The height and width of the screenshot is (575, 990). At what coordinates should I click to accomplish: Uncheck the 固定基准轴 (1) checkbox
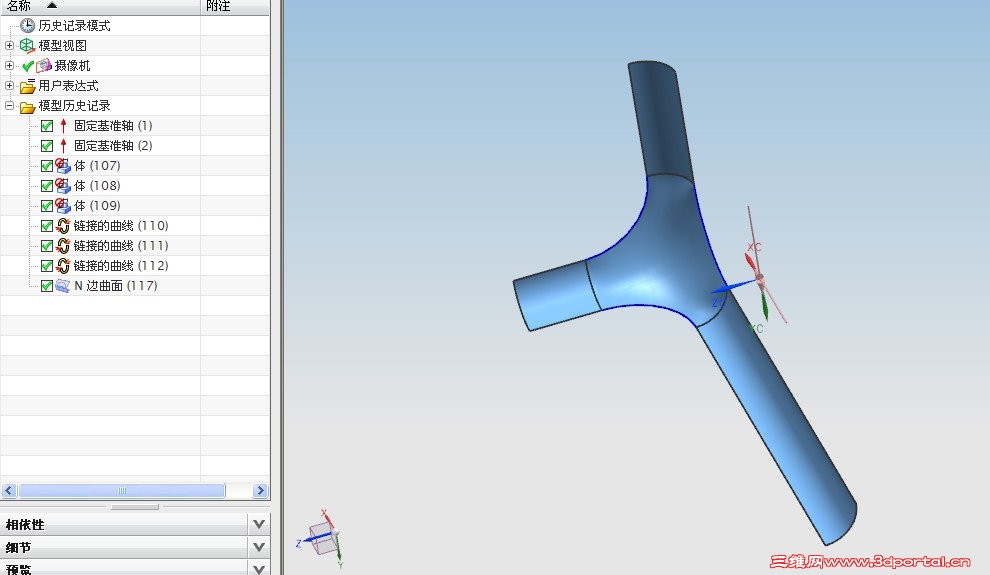[x=47, y=126]
